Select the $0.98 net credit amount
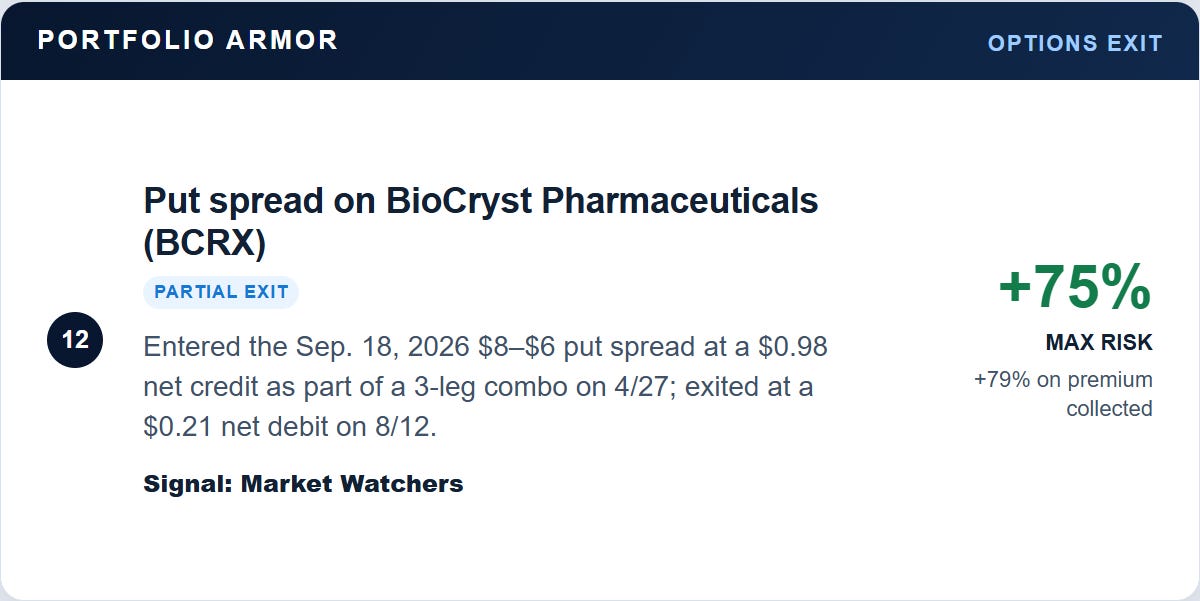 [793, 348]
